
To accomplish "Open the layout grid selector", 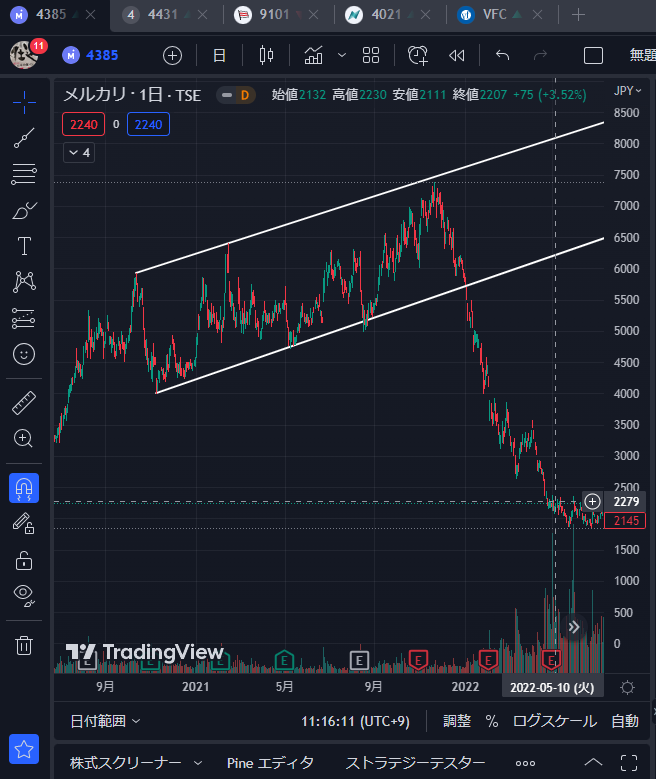I will coord(371,55).
